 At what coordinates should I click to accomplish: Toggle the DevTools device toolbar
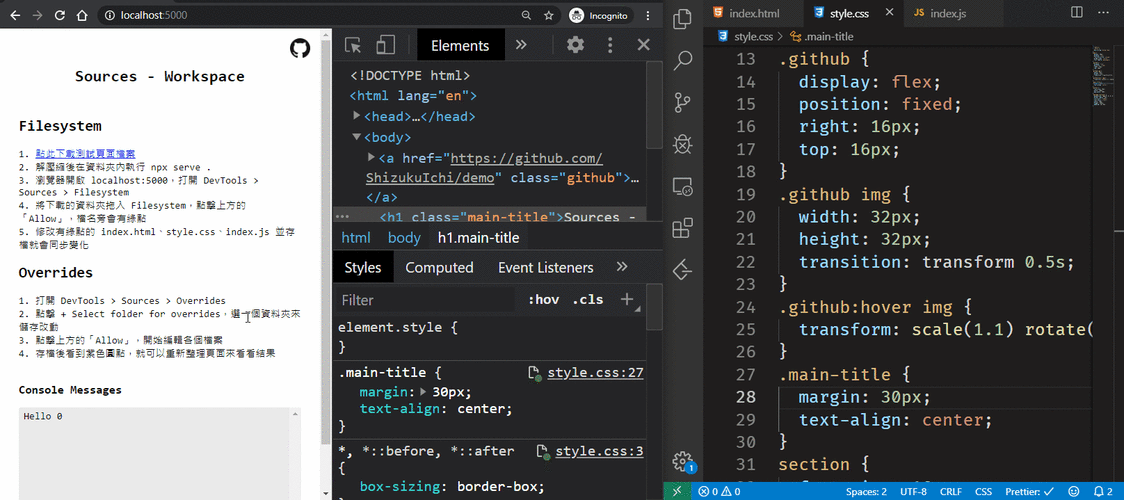[386, 46]
